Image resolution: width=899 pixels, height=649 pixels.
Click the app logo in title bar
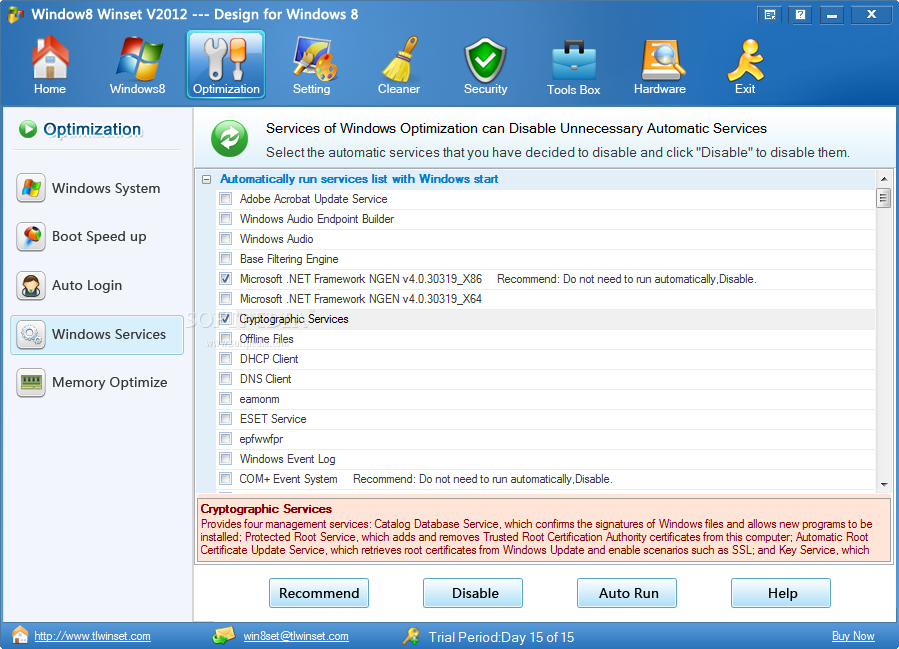pos(15,14)
